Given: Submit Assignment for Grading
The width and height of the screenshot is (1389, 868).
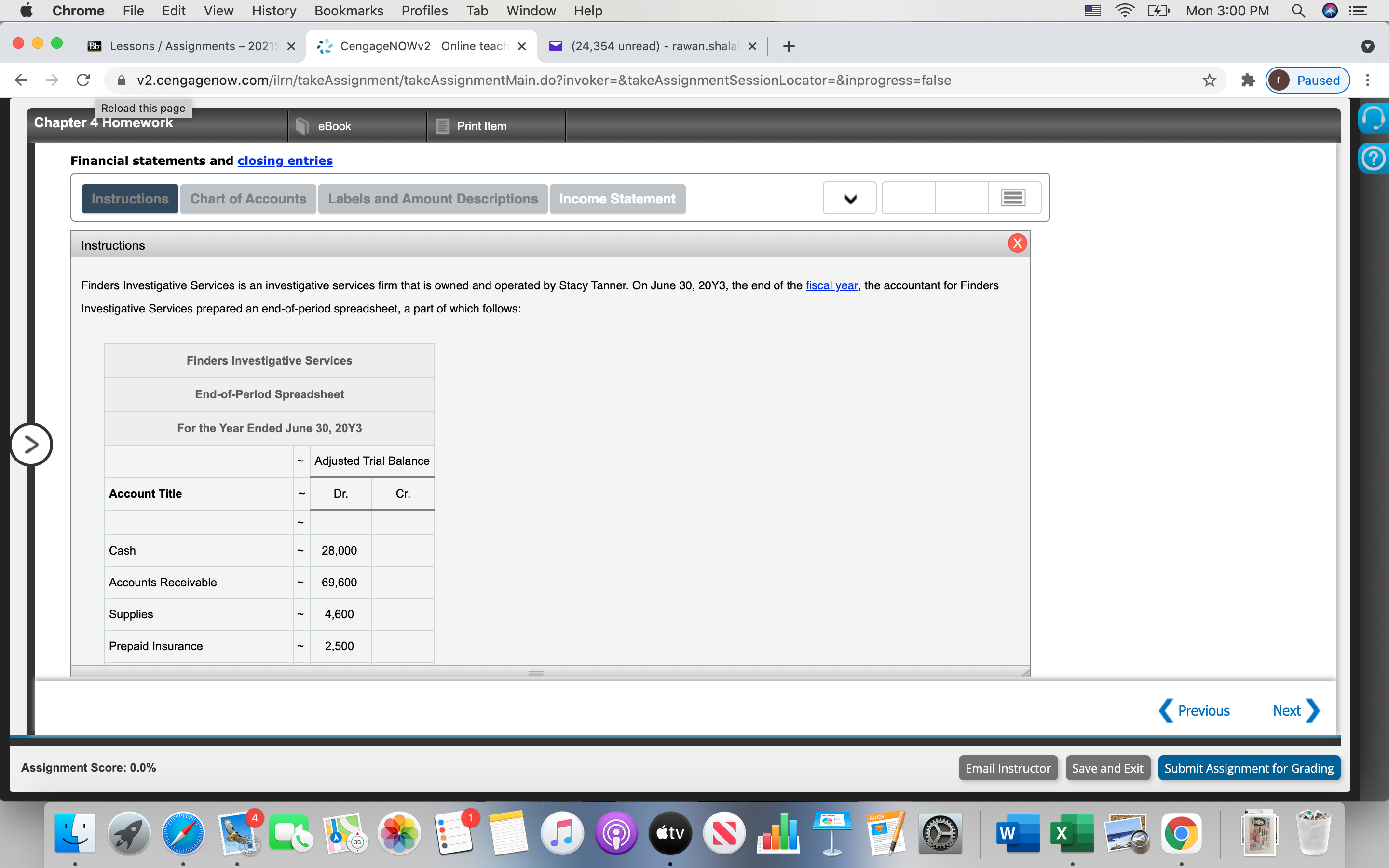Looking at the screenshot, I should click(1248, 768).
